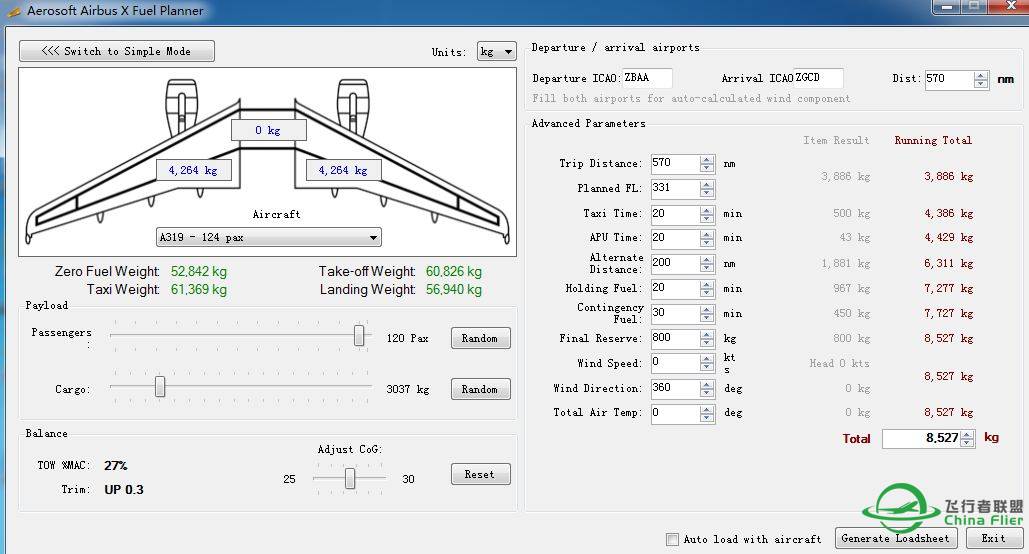Screen dimensions: 1029x554
Task: Click Taxi Weight value 61,369 kg
Action: coord(199,289)
